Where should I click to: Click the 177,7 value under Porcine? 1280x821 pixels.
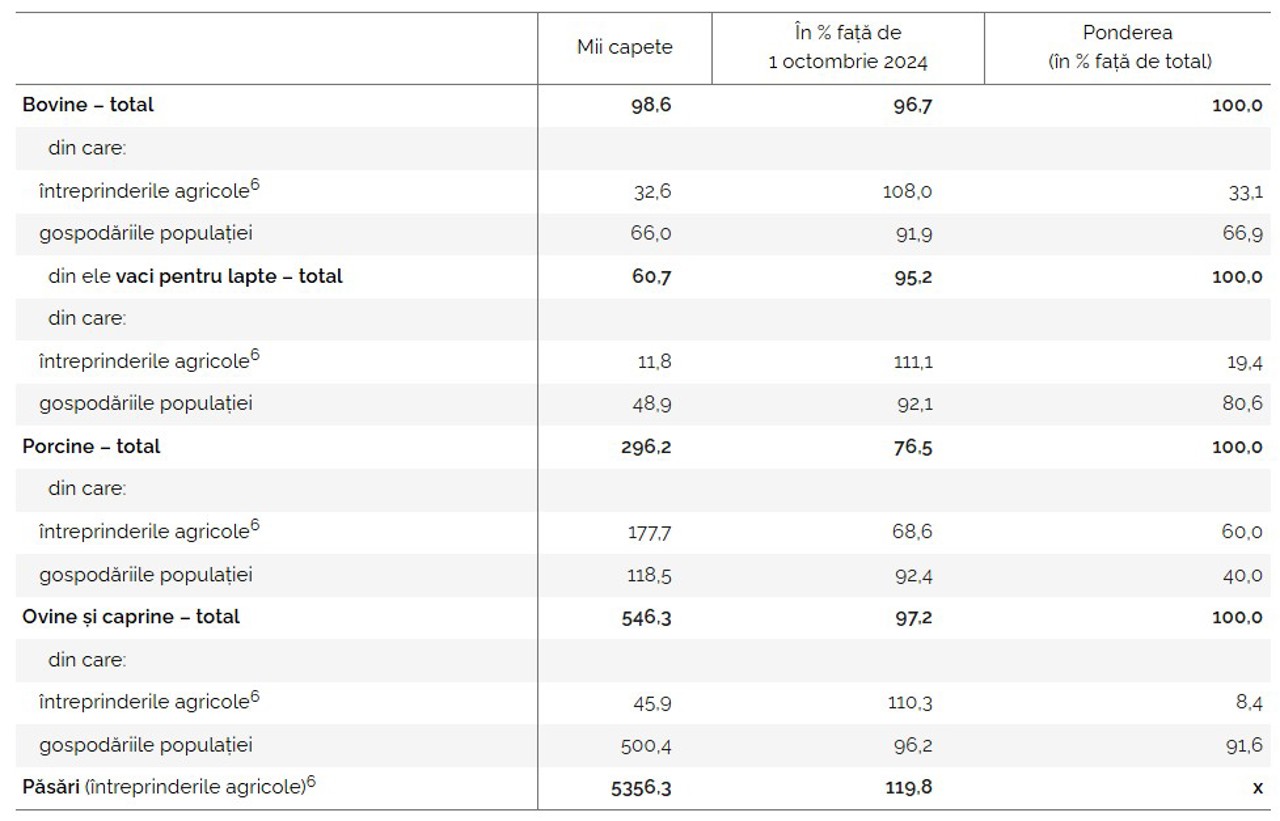pyautogui.click(x=647, y=532)
